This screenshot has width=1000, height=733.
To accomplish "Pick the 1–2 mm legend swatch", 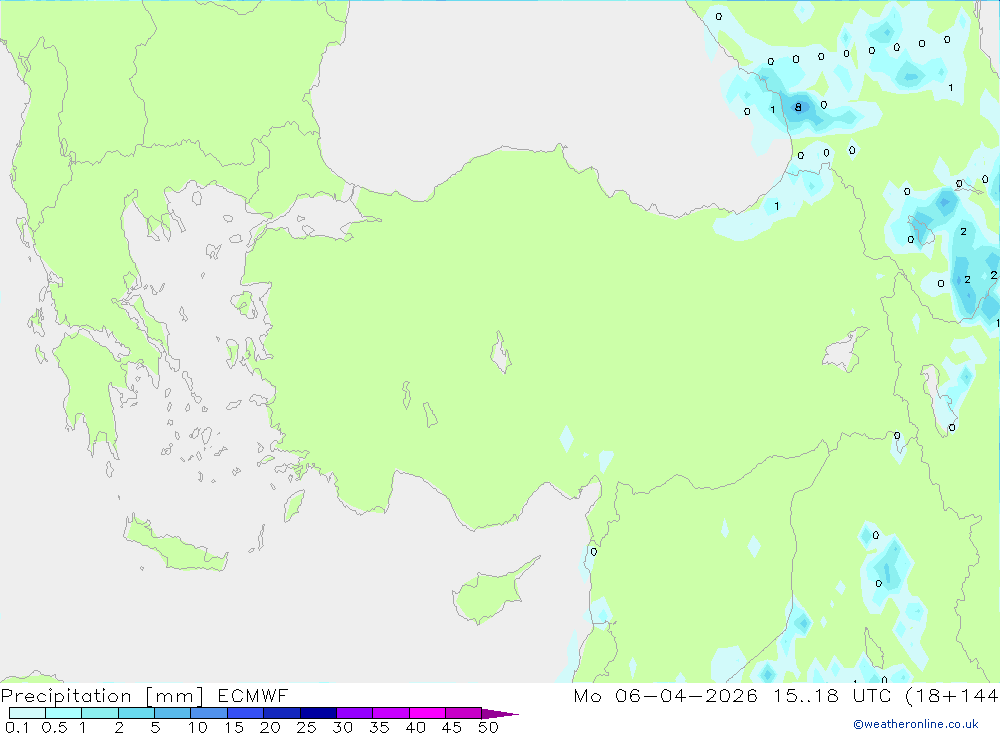I will click(99, 713).
